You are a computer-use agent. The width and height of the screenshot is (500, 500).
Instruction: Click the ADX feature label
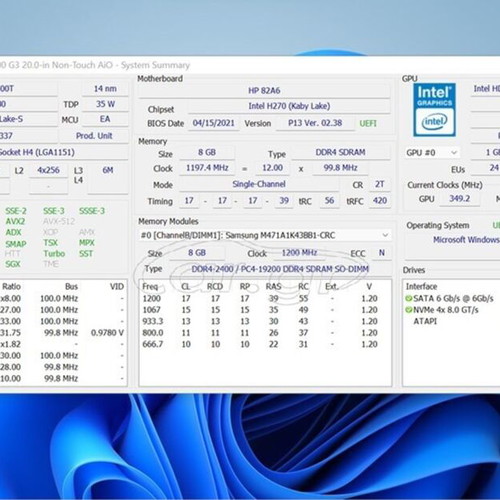point(13,232)
